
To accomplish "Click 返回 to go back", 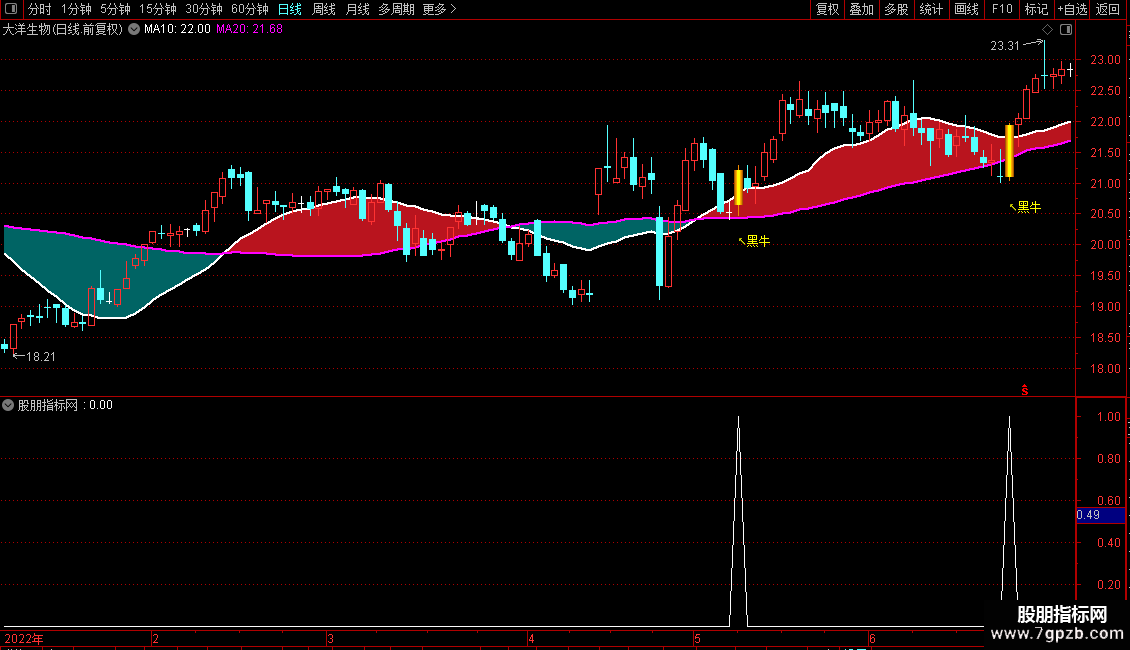I will pyautogui.click(x=1108, y=9).
